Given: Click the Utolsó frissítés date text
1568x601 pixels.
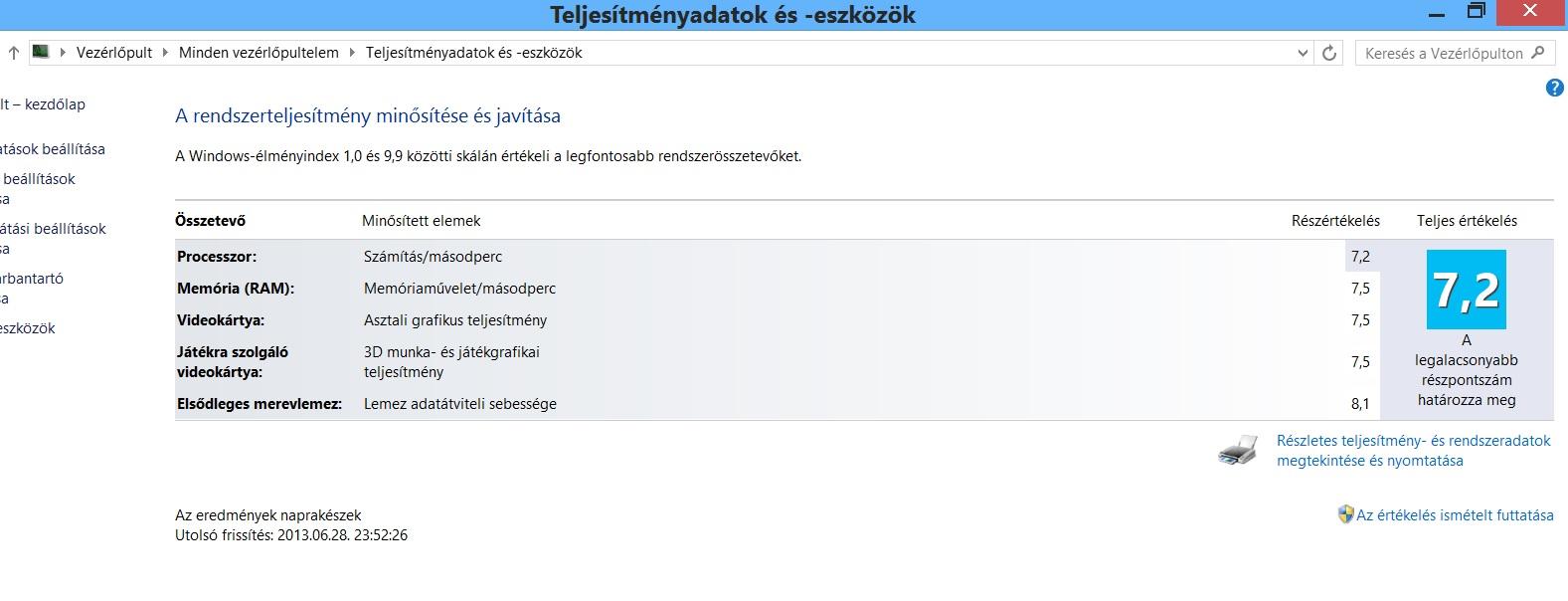Looking at the screenshot, I should pyautogui.click(x=291, y=535).
